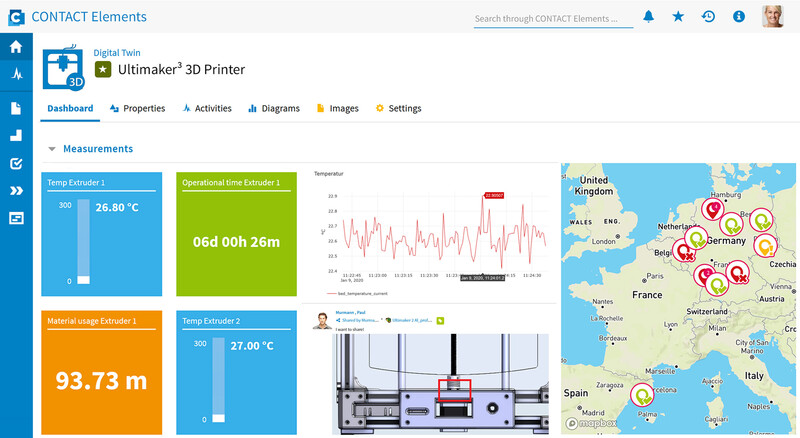Open the notifications bell icon
The image size is (800, 438).
[x=648, y=17]
